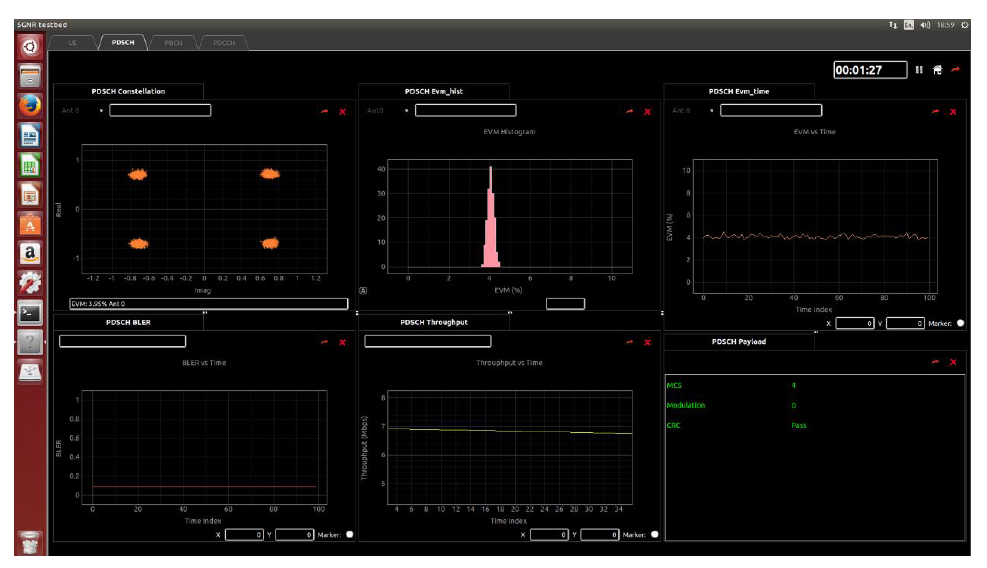Pop out the PDSCH Evm_time panel

[934, 111]
